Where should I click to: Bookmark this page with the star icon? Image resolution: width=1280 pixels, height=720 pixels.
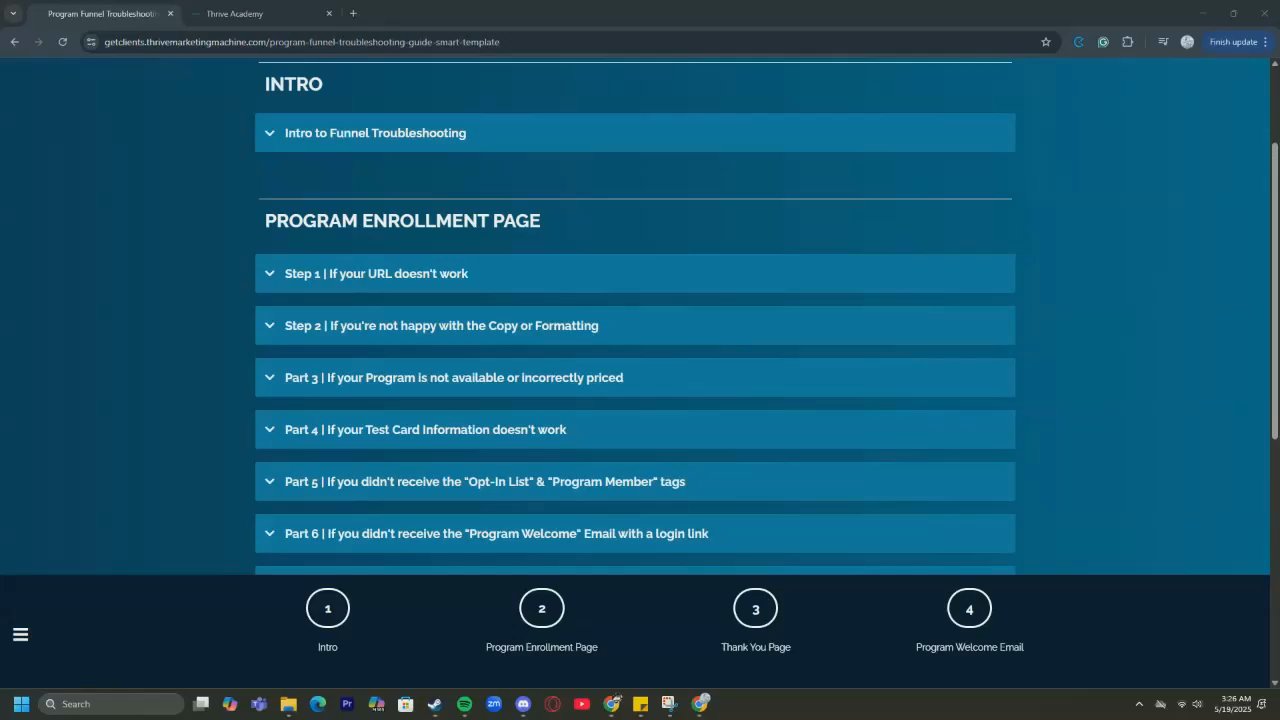pyautogui.click(x=1046, y=42)
